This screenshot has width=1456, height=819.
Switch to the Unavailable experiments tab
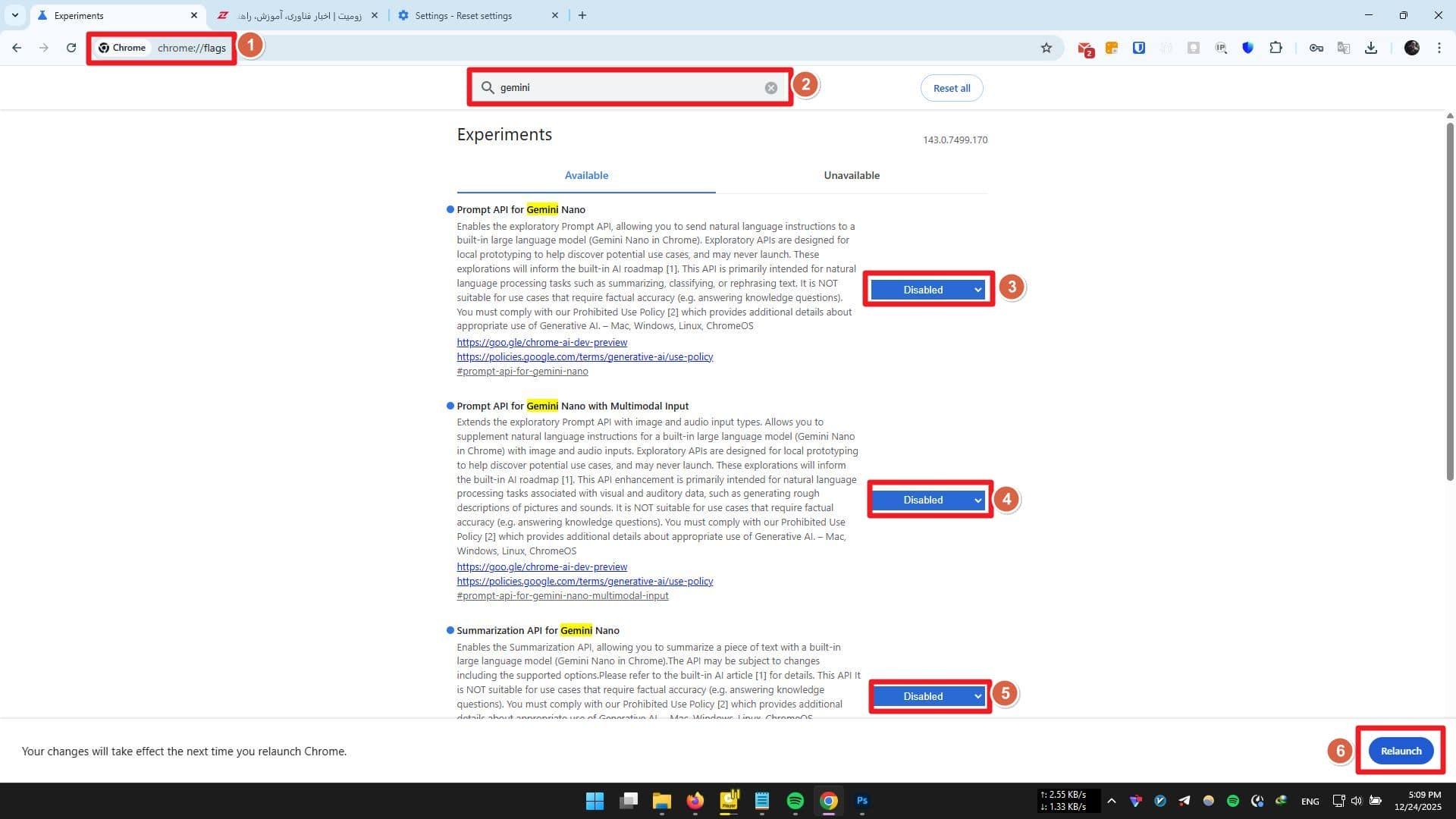click(852, 175)
